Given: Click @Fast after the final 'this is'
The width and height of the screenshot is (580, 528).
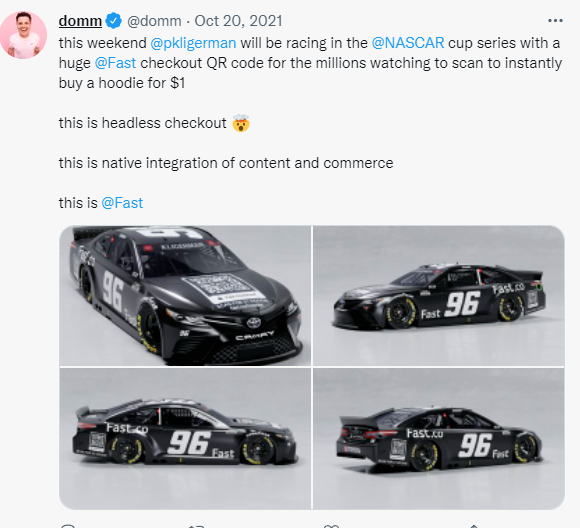Looking at the screenshot, I should [x=122, y=203].
